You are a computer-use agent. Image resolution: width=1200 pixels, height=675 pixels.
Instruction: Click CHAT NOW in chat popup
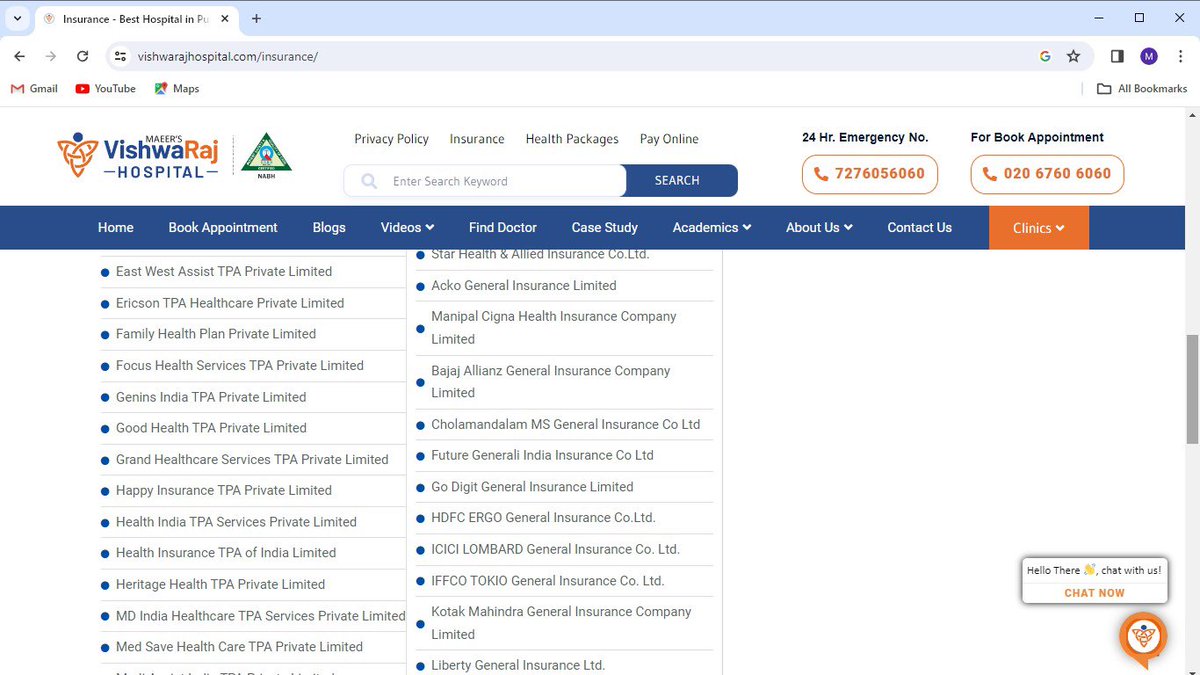(x=1094, y=593)
